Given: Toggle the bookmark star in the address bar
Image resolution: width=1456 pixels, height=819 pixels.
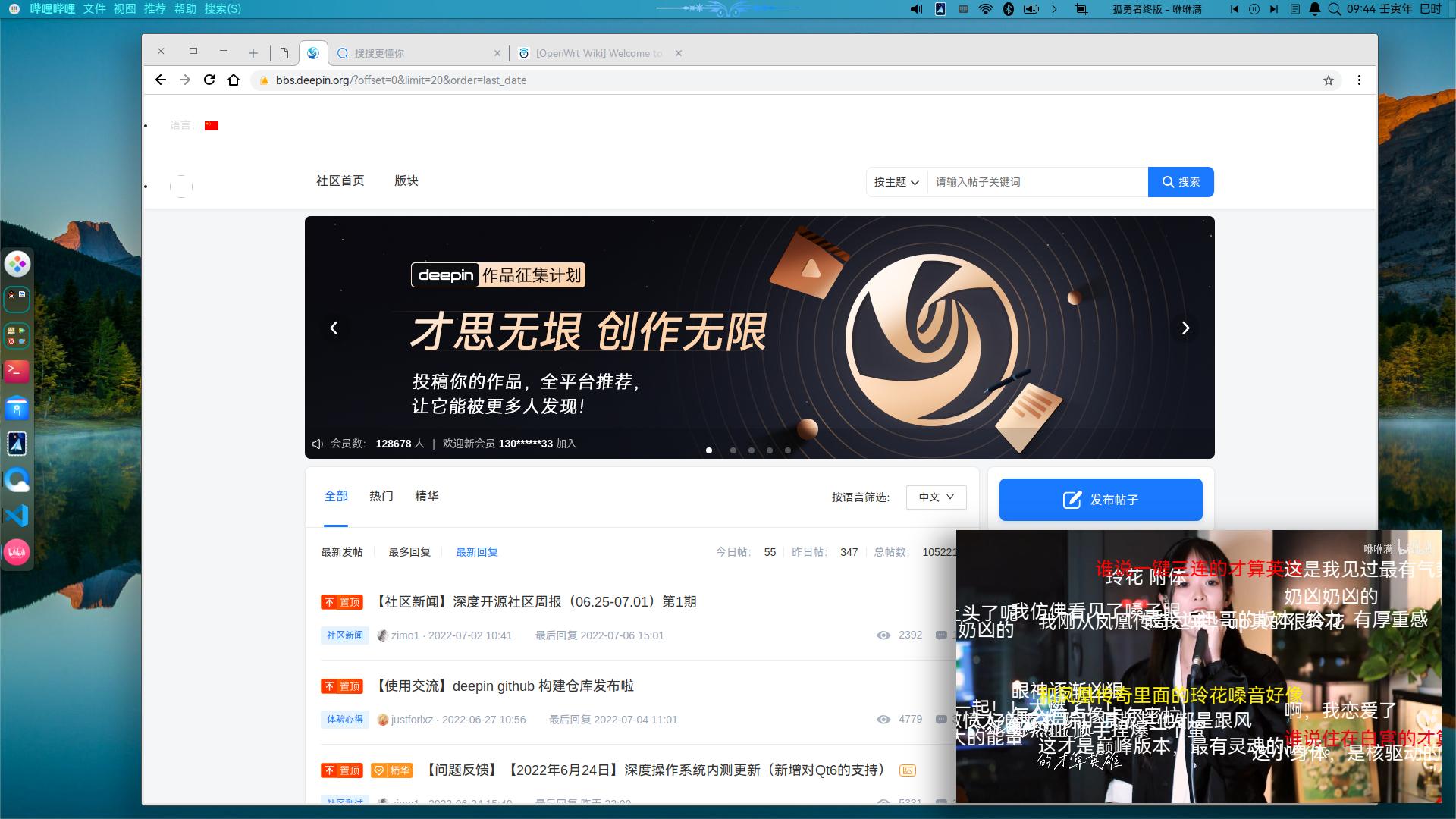Looking at the screenshot, I should point(1329,80).
